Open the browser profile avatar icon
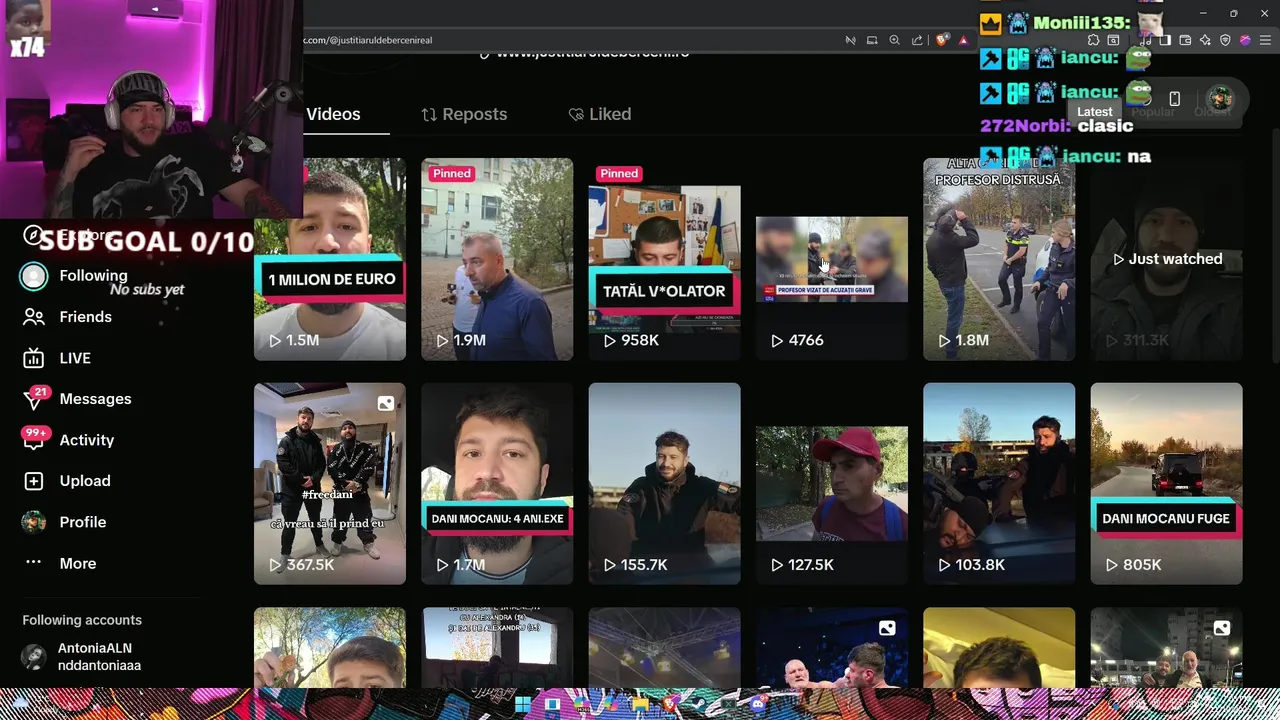The width and height of the screenshot is (1280, 720). (x=1245, y=40)
